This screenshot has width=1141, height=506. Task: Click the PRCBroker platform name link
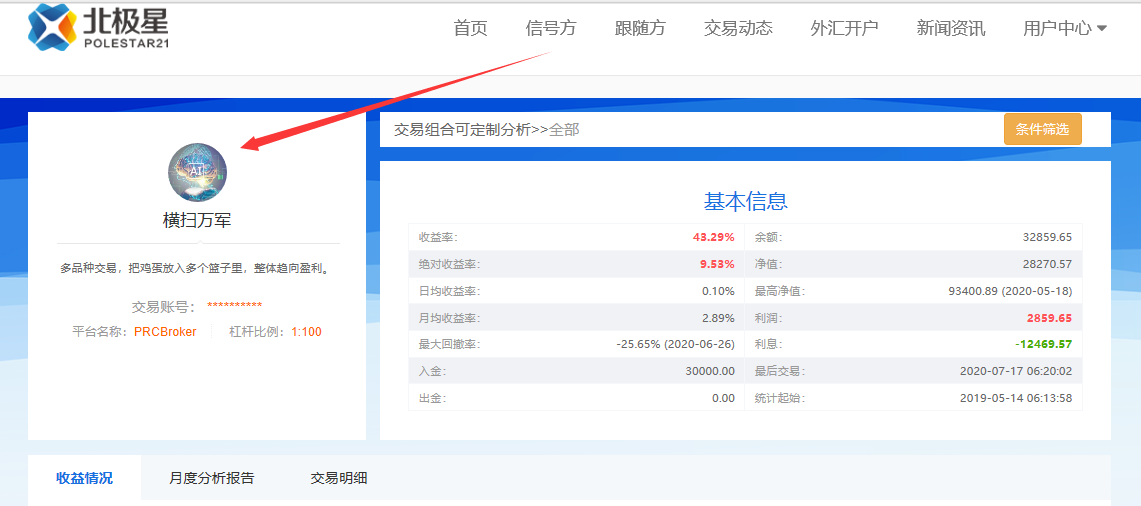tap(165, 332)
